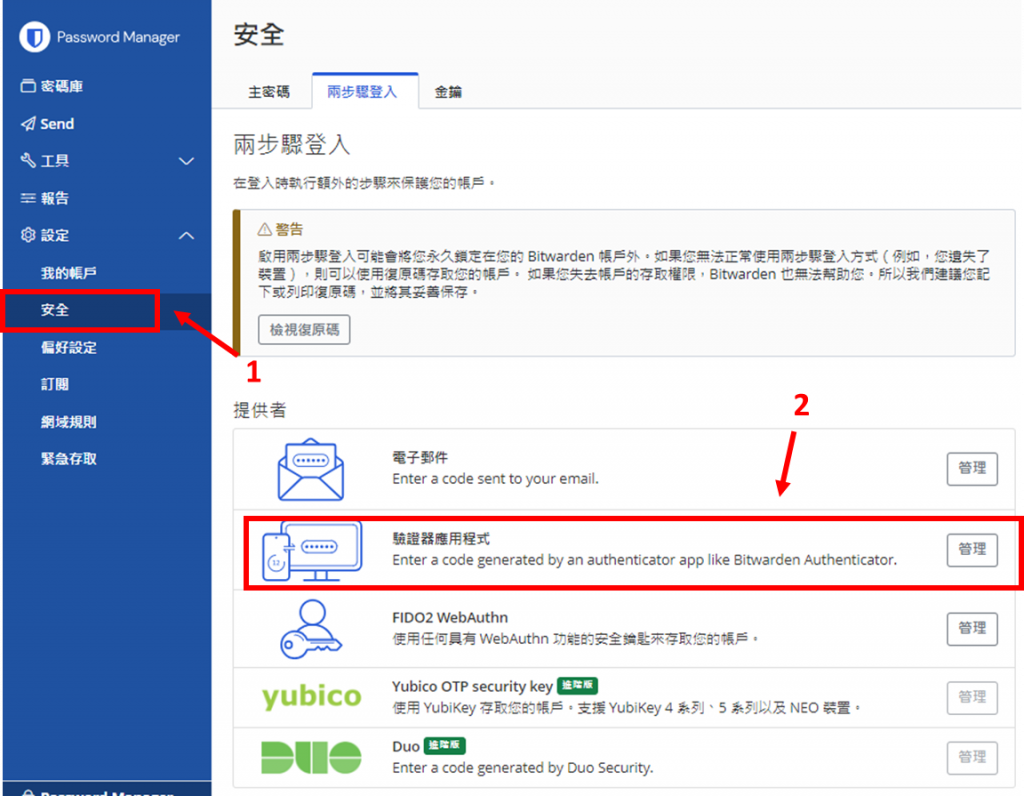Select 安全 in the sidebar
1024x796 pixels.
(55, 310)
